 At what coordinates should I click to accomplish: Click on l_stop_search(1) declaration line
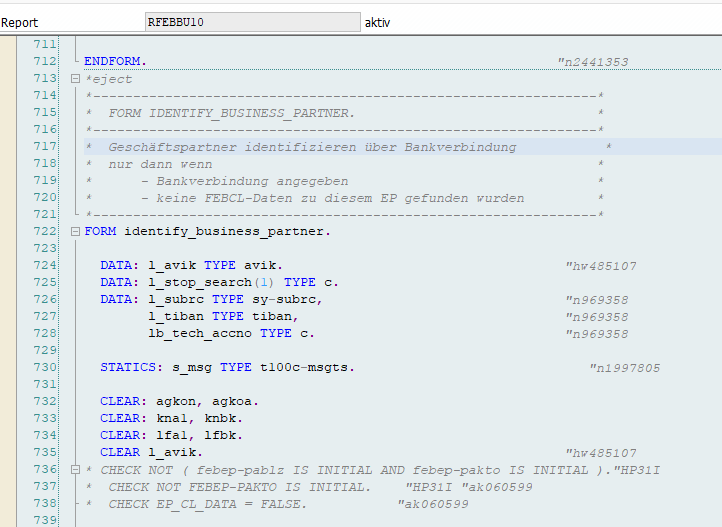219,283
